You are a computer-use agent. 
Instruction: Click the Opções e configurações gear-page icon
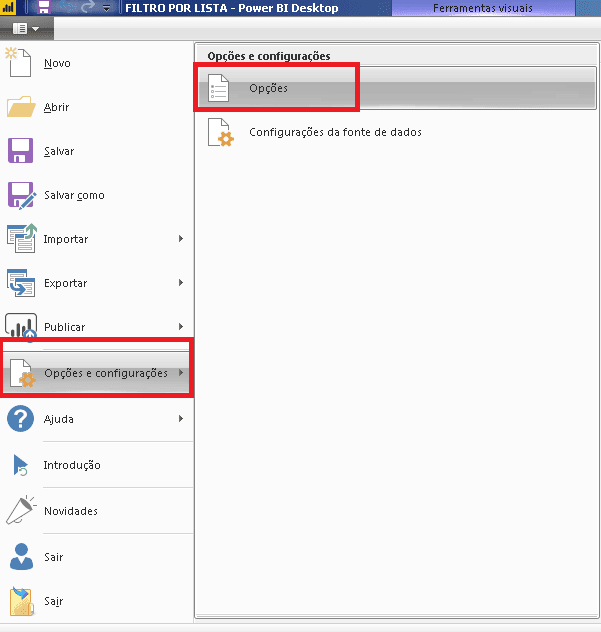point(23,373)
